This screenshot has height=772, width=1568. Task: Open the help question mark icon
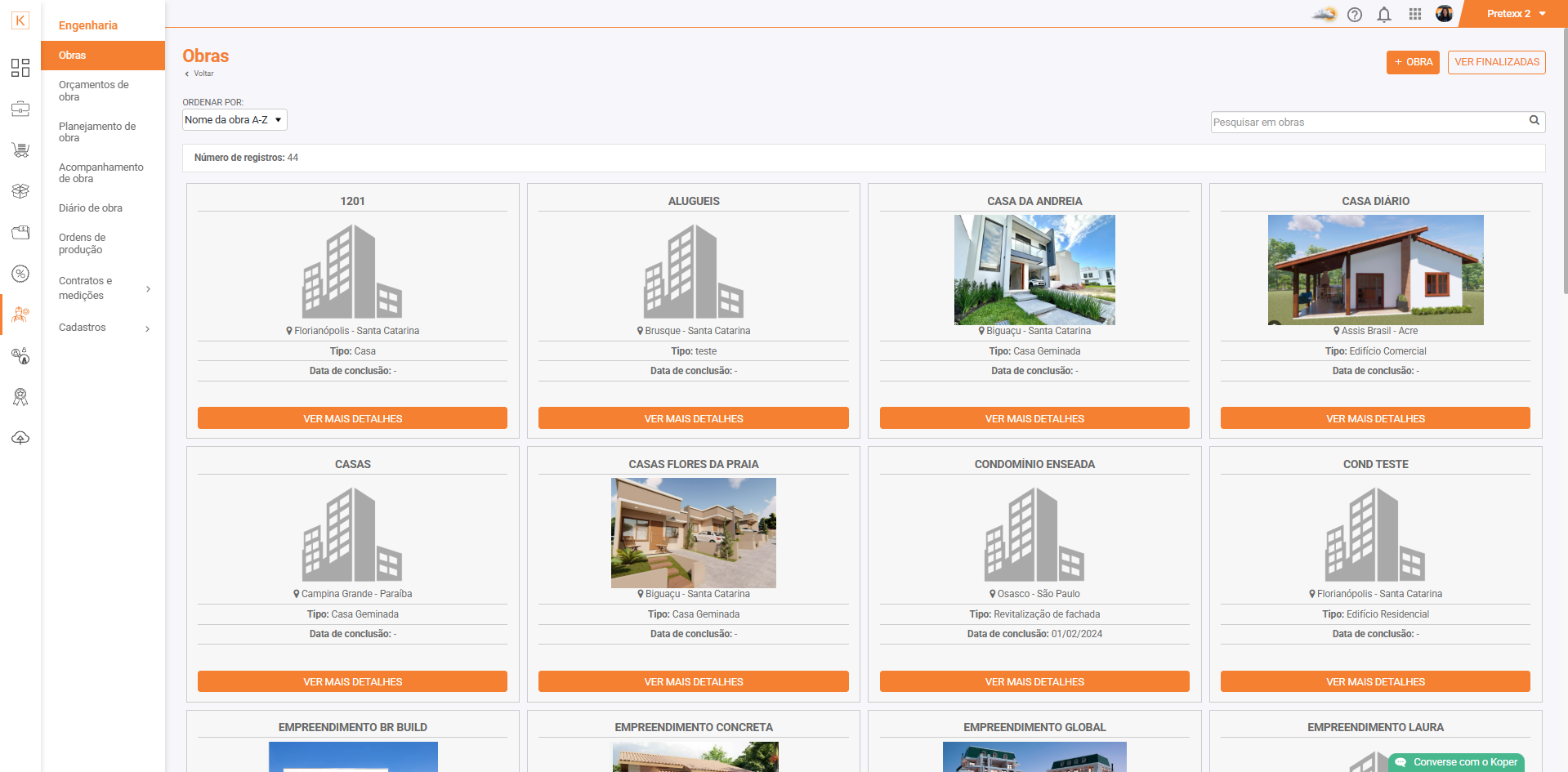pyautogui.click(x=1355, y=14)
